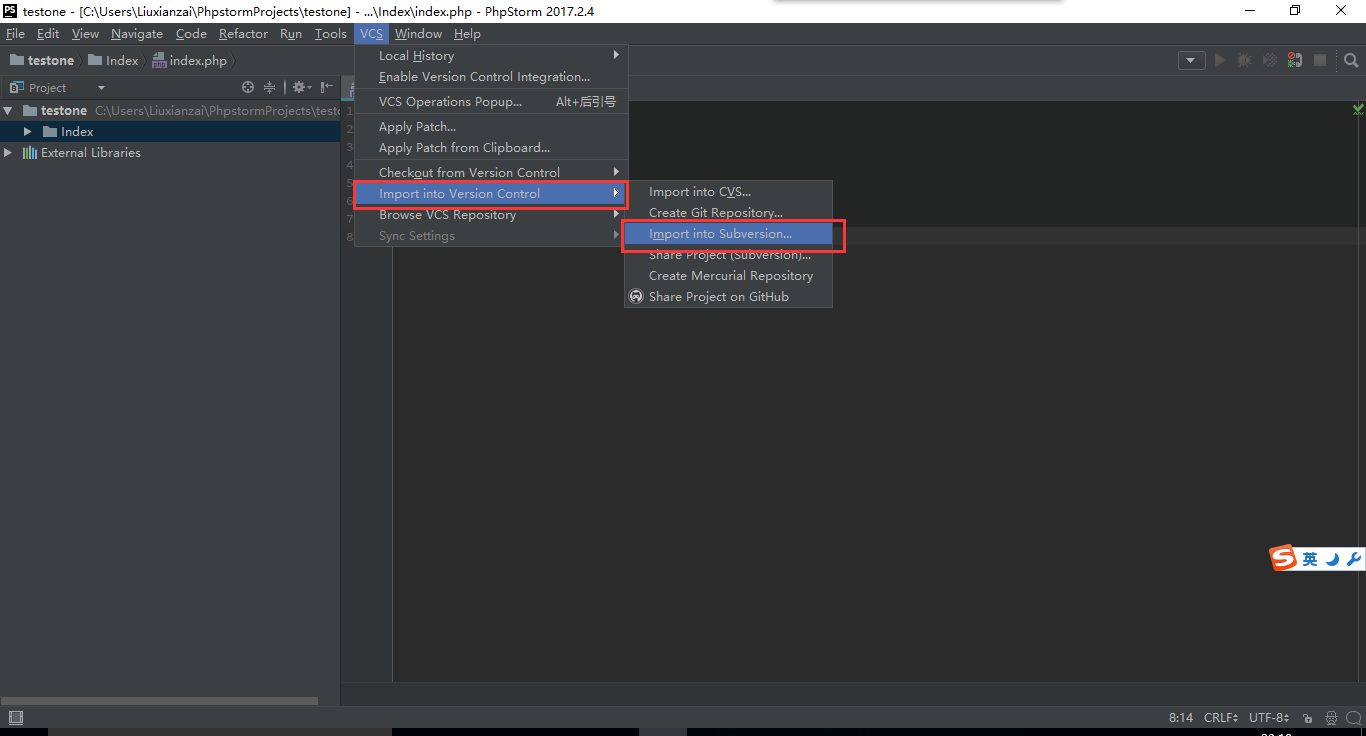Select External Libraries in the tree
1366x736 pixels.
coord(90,153)
